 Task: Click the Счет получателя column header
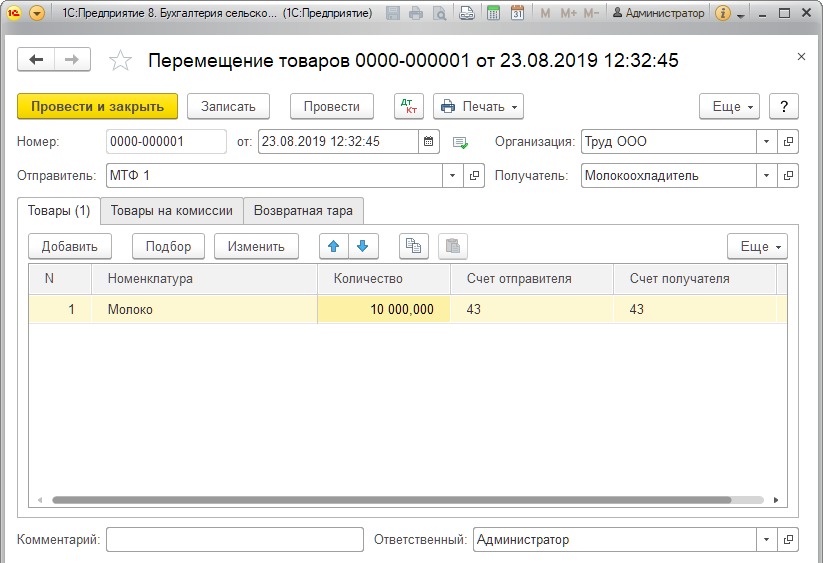(x=695, y=279)
